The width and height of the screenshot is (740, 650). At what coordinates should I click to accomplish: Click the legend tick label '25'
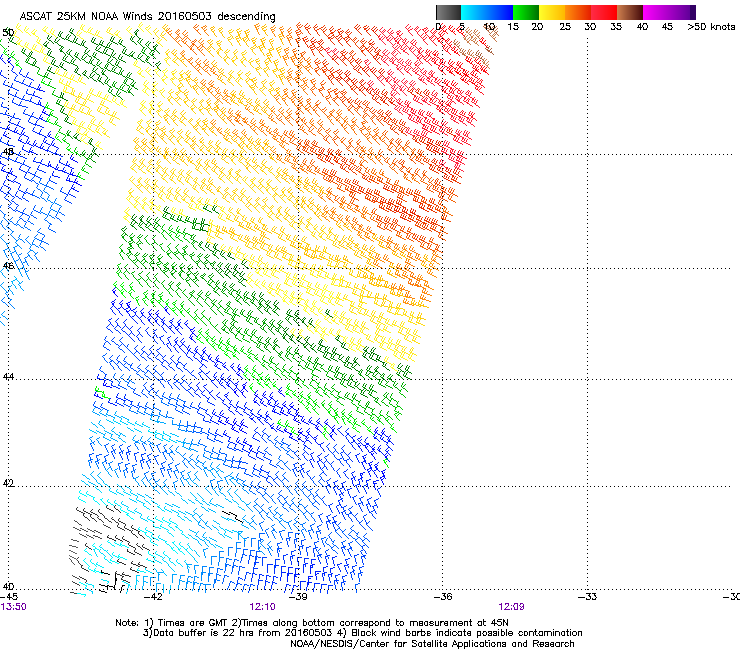pos(565,26)
